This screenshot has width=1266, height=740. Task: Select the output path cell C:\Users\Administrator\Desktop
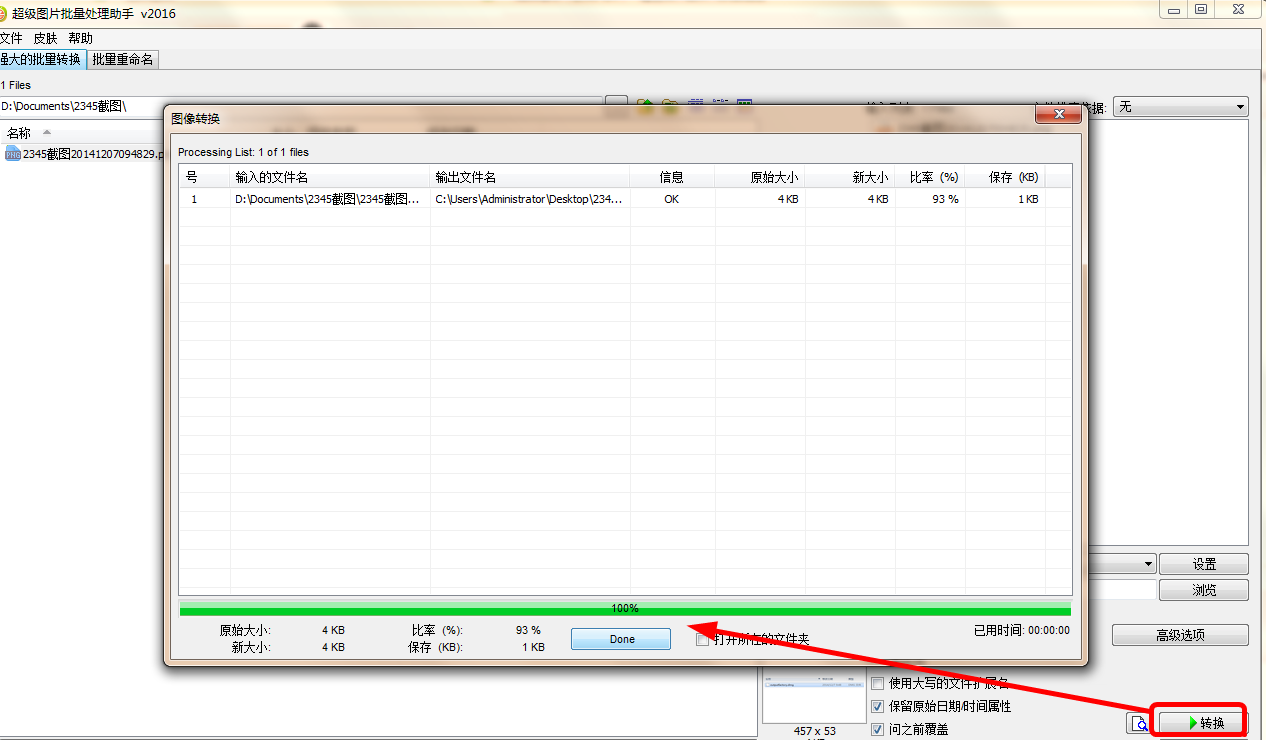coord(529,199)
